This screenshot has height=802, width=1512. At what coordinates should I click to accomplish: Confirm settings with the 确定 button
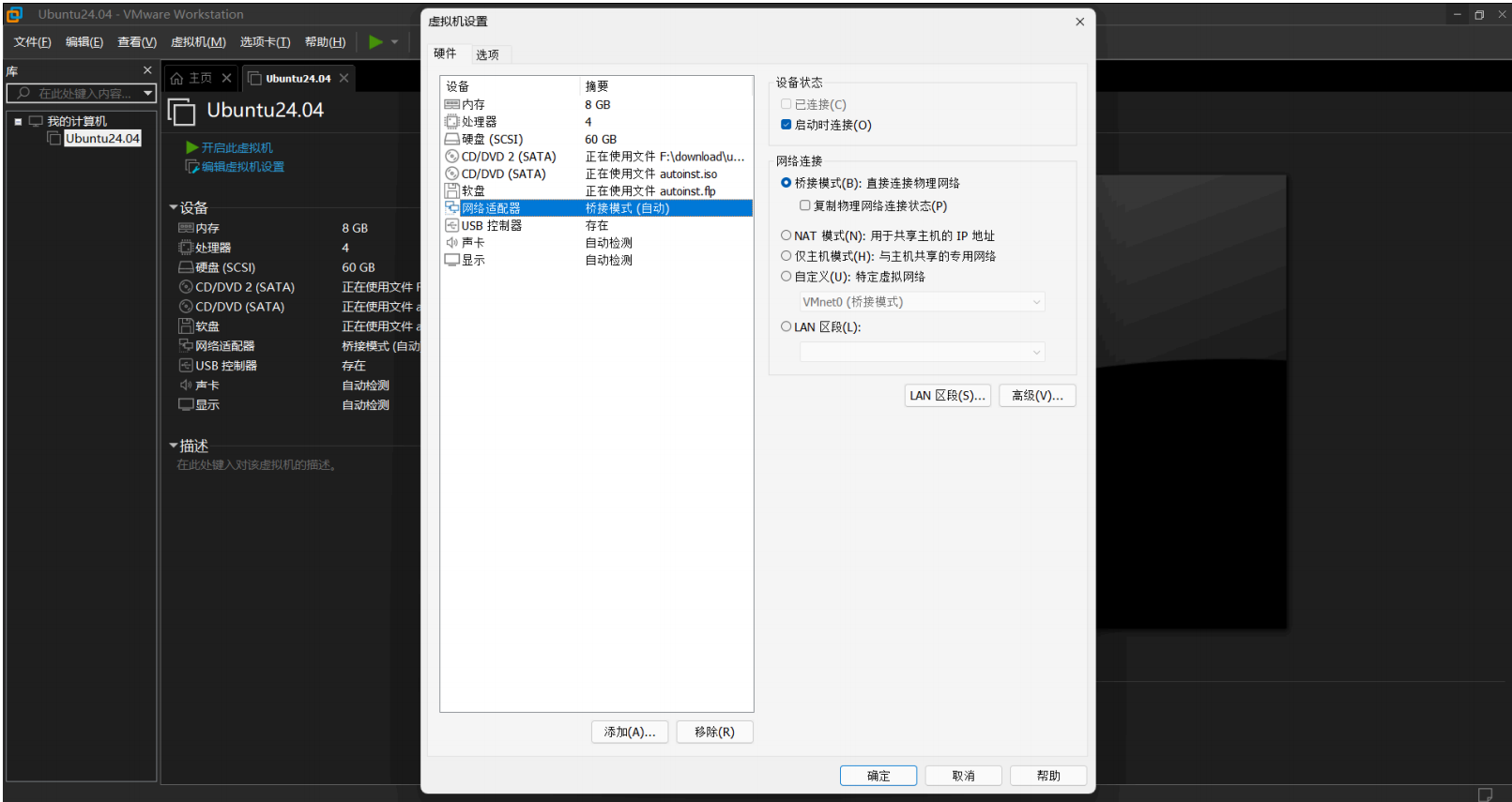878,776
